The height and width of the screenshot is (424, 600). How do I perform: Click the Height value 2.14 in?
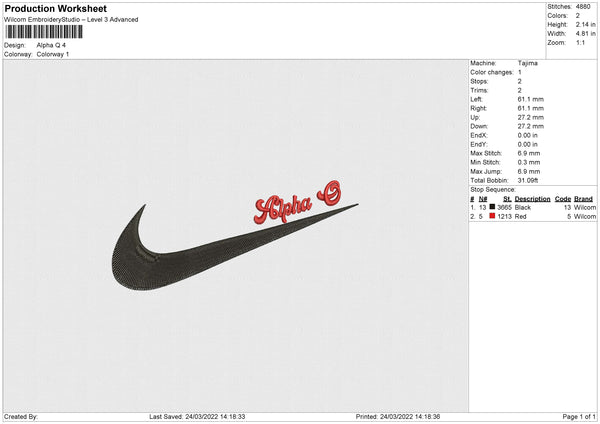point(585,24)
